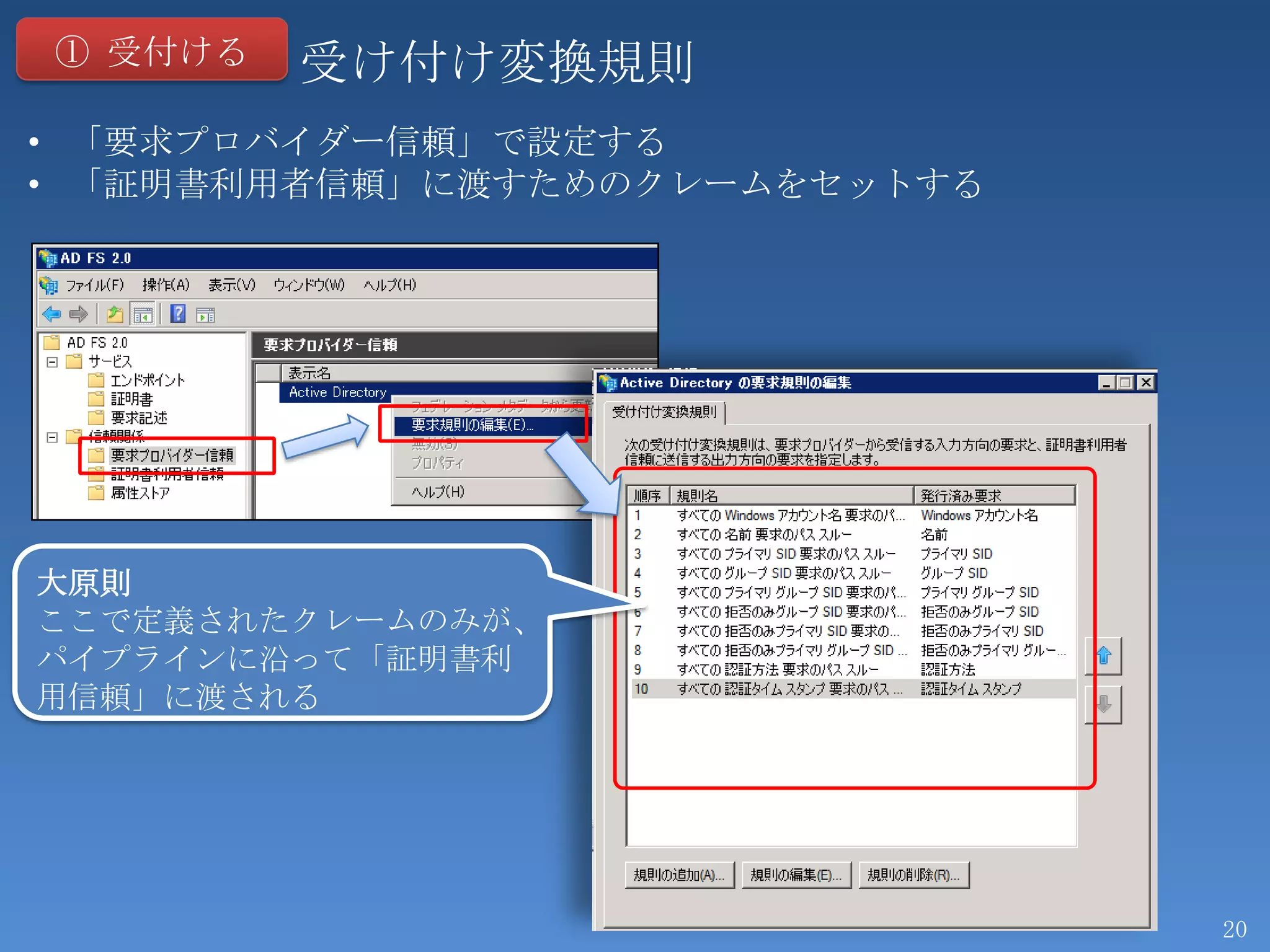Open the ファイル(F) menu
The height and width of the screenshot is (952, 1270).
(x=95, y=285)
